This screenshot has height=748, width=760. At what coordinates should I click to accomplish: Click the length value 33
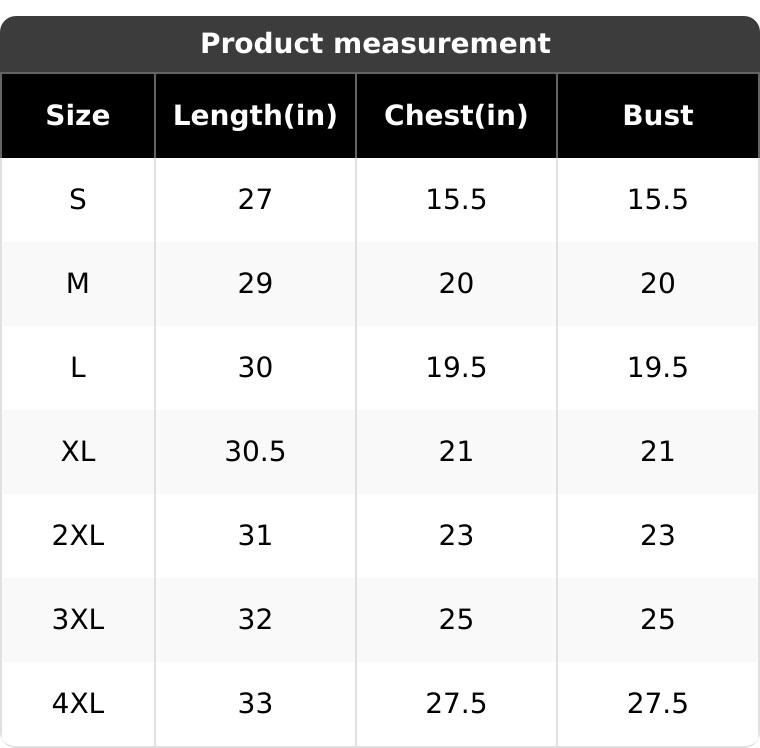coord(255,704)
